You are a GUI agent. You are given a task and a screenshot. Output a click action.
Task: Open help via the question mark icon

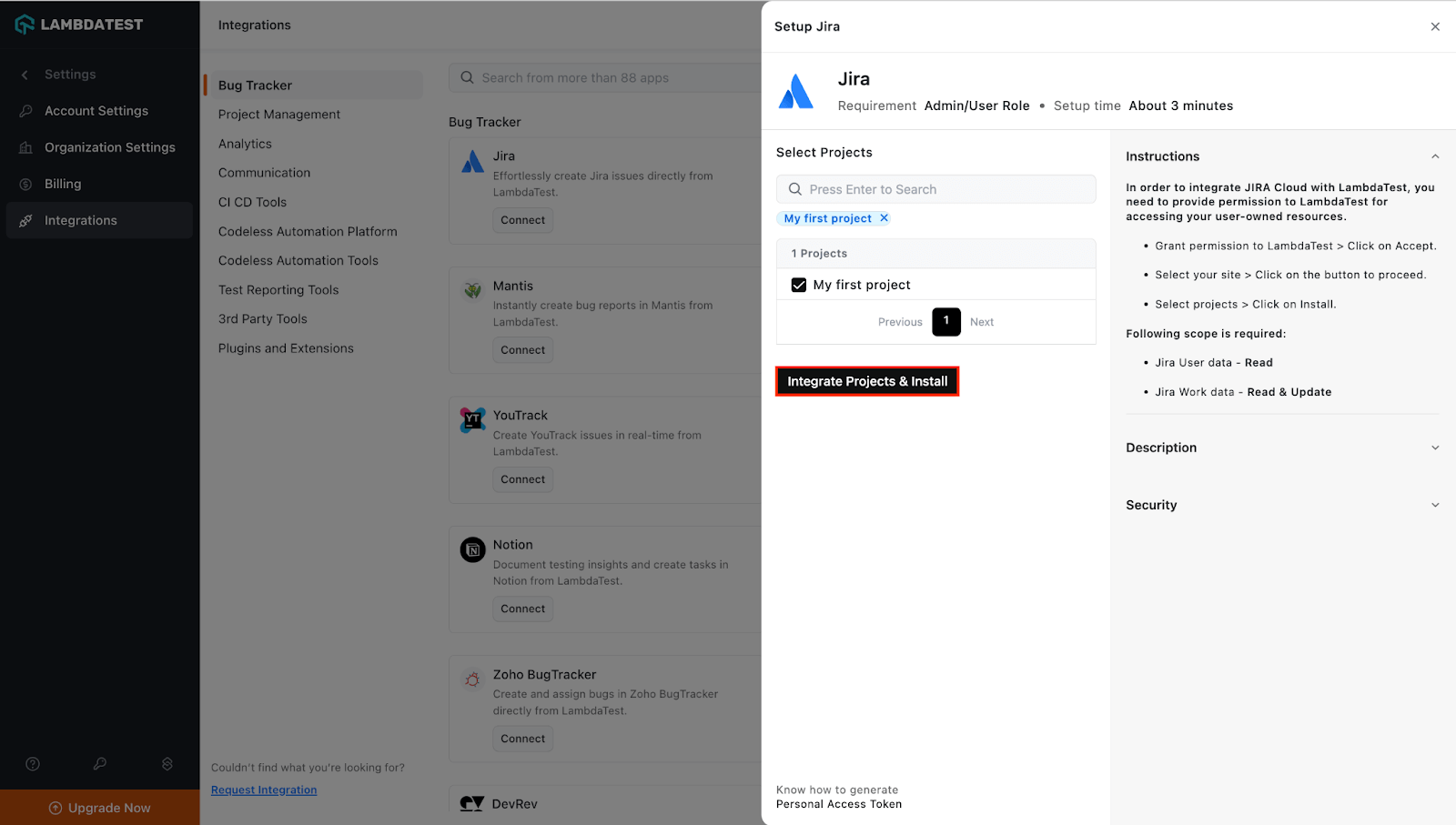[33, 764]
